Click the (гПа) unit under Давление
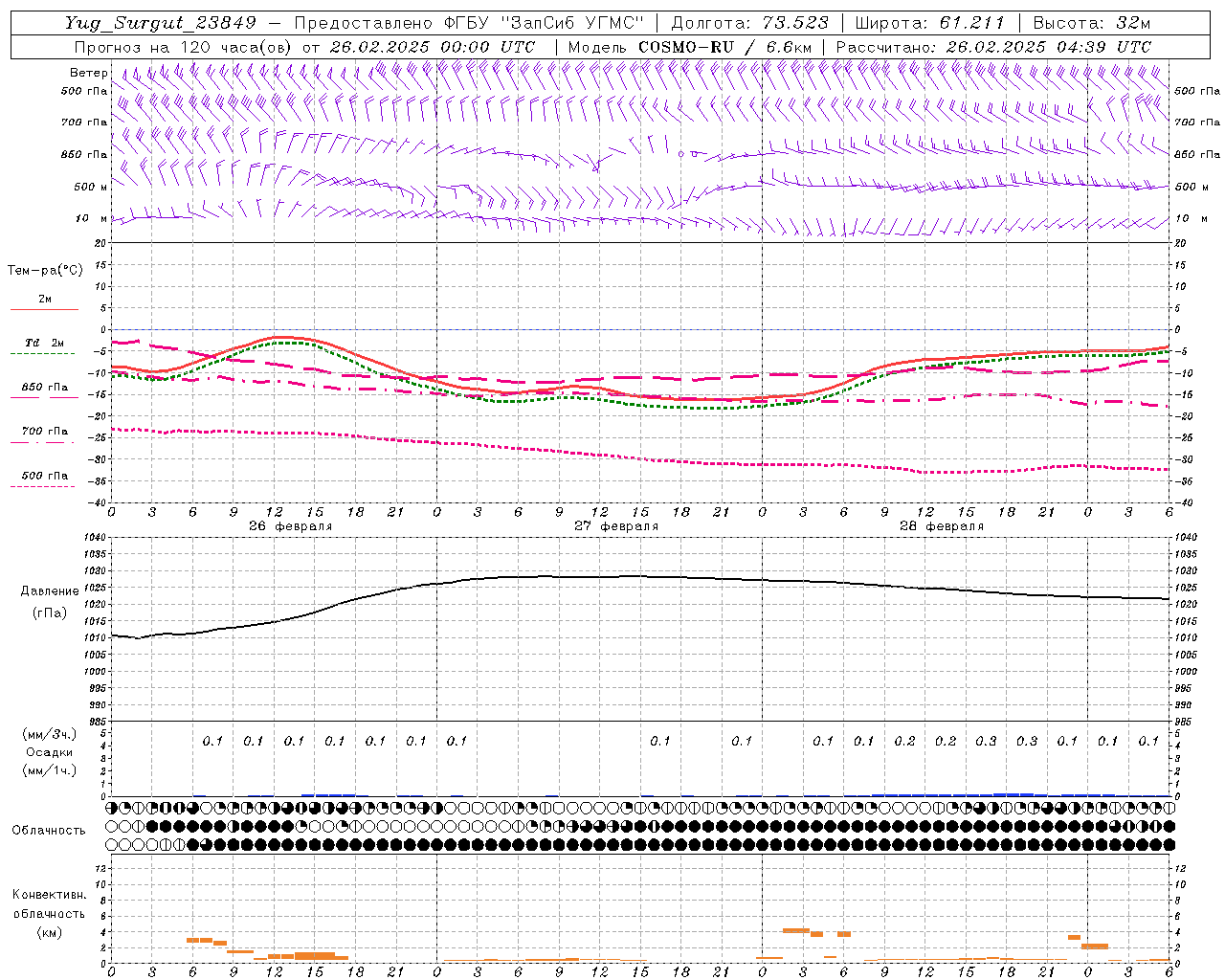This screenshot has height=980, width=1225. [x=50, y=612]
